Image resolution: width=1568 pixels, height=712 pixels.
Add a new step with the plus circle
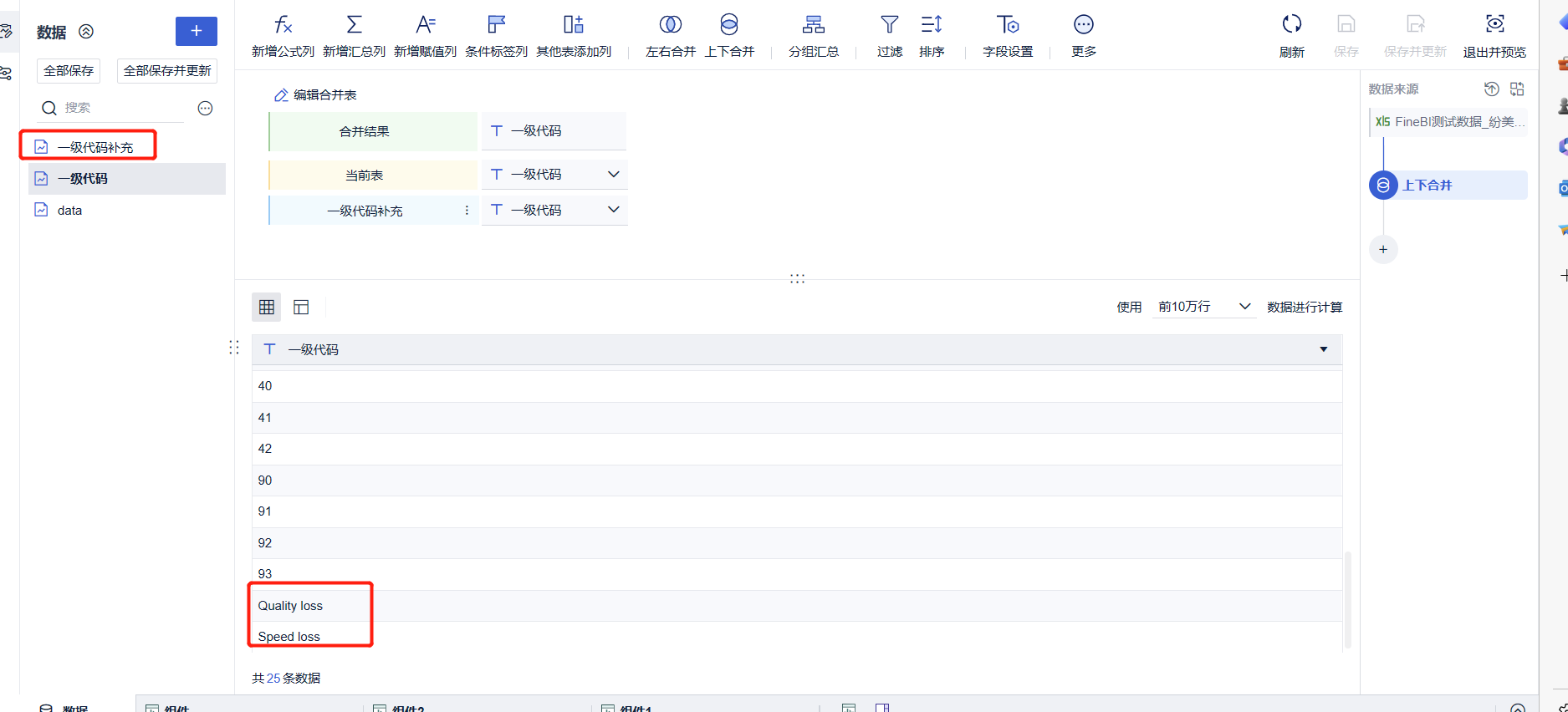tap(1383, 250)
